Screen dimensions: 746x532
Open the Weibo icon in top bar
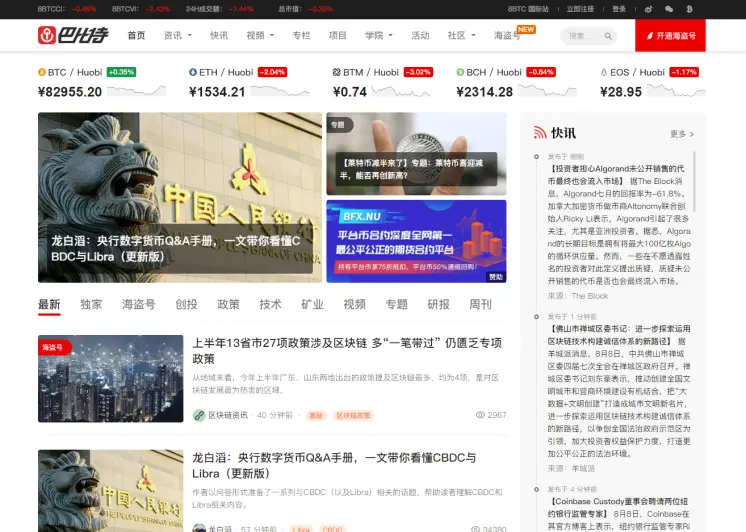pyautogui.click(x=648, y=9)
